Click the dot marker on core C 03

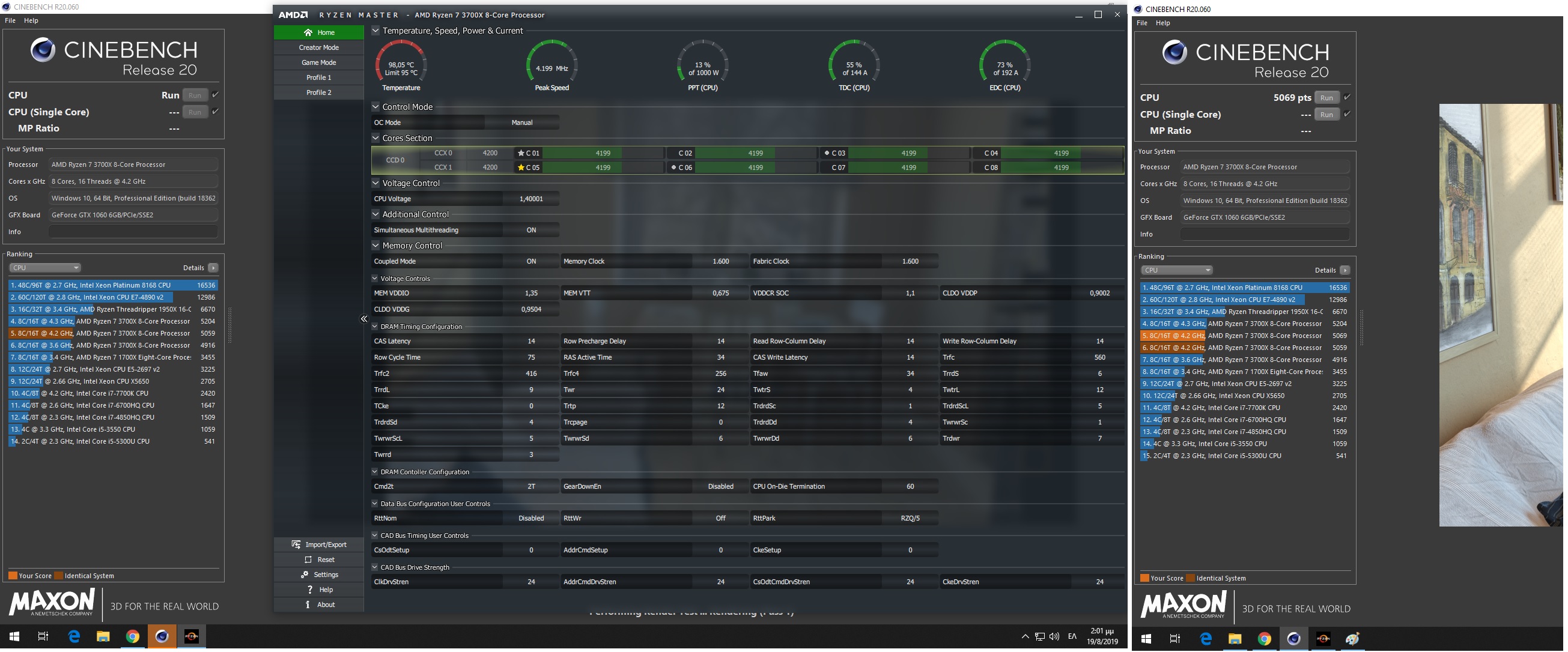[826, 153]
